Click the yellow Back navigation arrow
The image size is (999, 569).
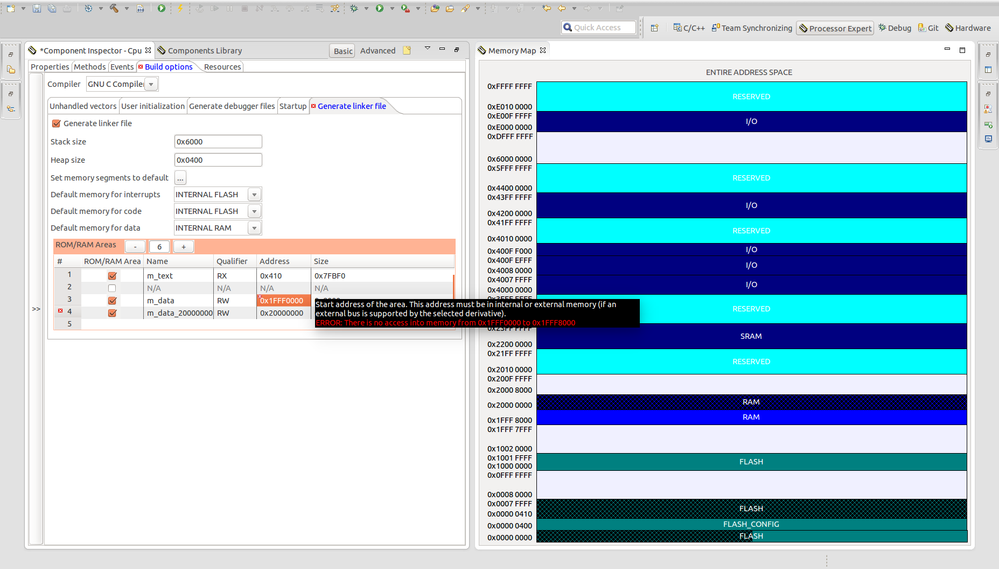(562, 8)
